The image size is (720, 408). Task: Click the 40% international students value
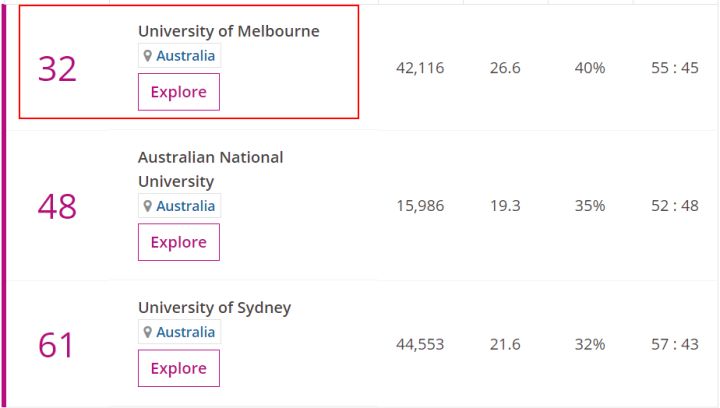tap(590, 68)
